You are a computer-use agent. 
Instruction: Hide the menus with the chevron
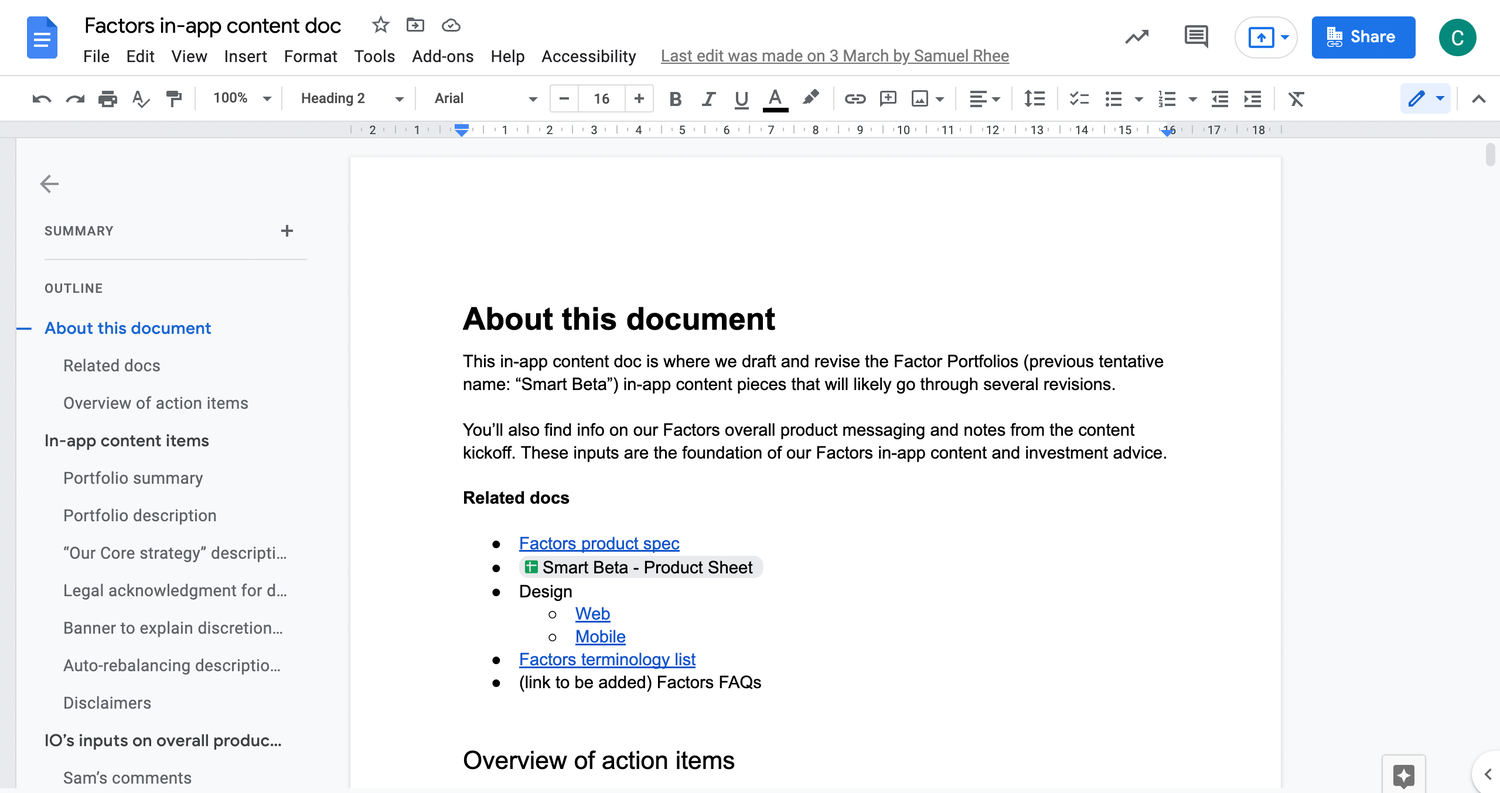click(x=1478, y=98)
